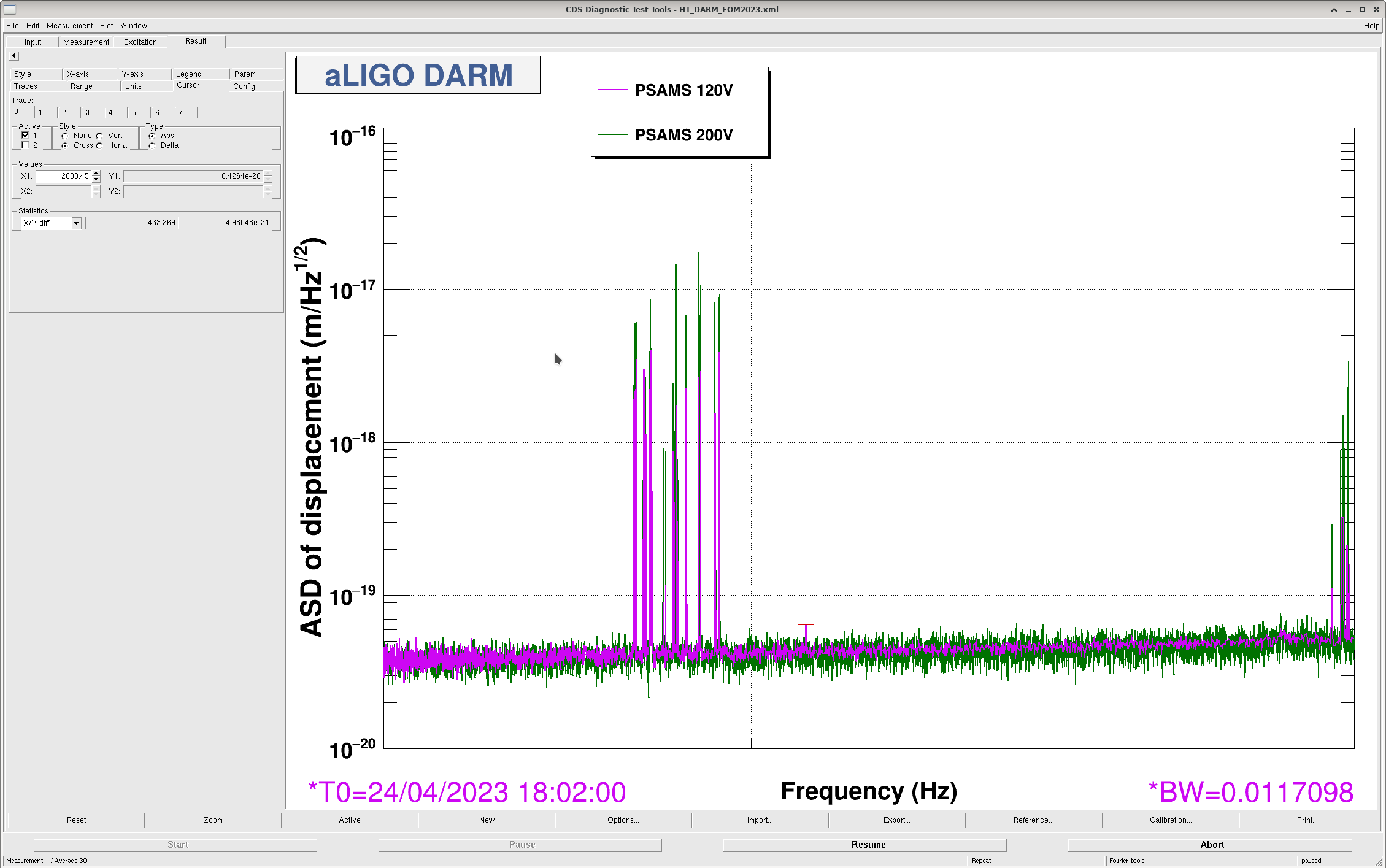Image resolution: width=1386 pixels, height=868 pixels.
Task: Open the Y-axis options tab
Action: 144,74
